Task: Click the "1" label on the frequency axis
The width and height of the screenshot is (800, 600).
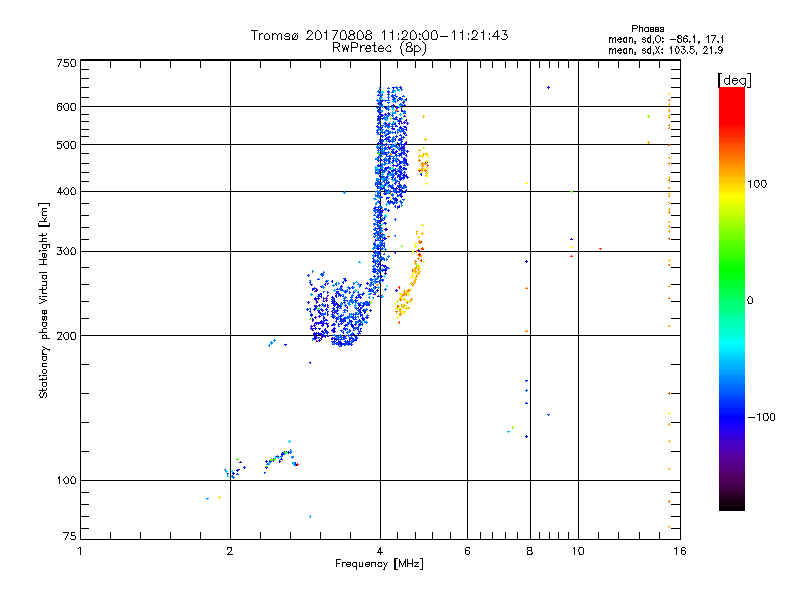Action: (80, 551)
